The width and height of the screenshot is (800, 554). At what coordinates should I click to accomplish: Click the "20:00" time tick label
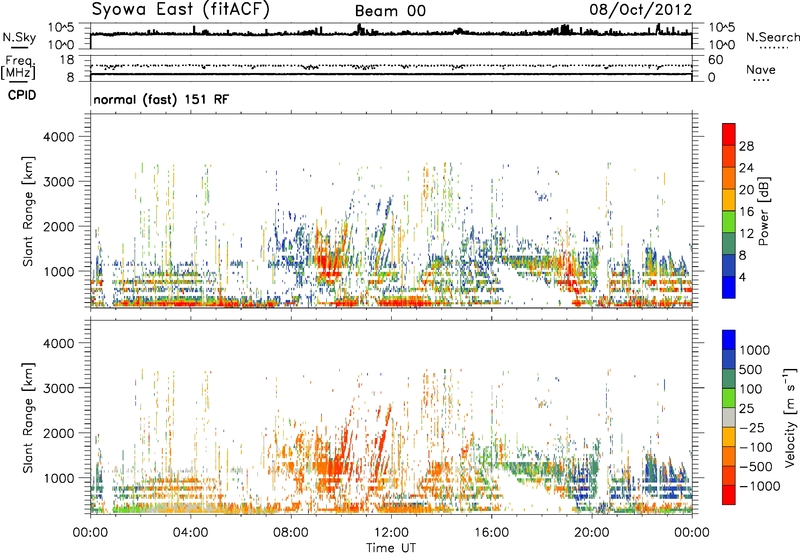tap(592, 533)
